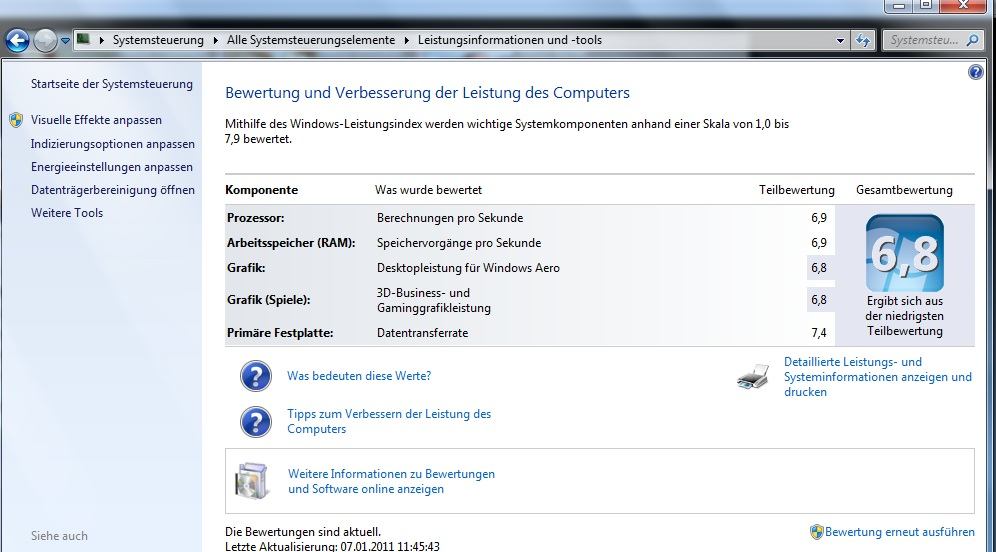Viewport: 996px width, 552px height.
Task: Click Datentransferrate text
Action: (422, 333)
